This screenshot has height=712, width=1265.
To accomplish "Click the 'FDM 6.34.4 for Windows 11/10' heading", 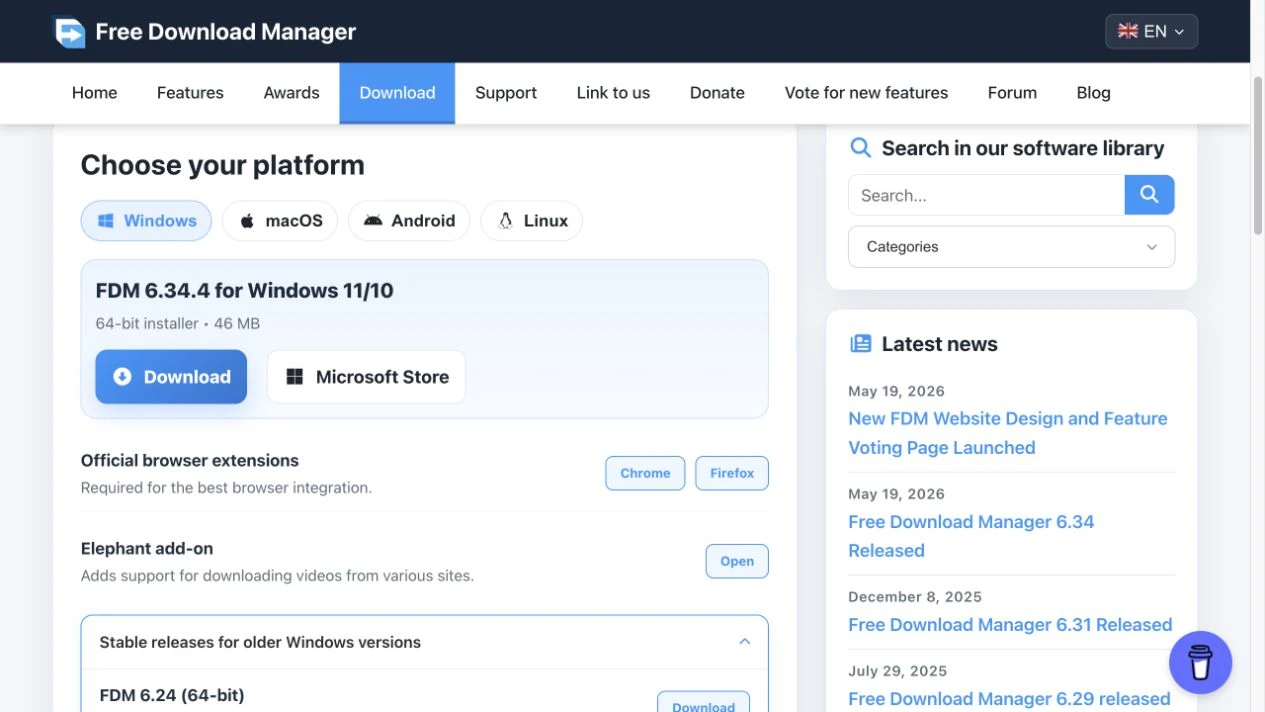I will (245, 291).
